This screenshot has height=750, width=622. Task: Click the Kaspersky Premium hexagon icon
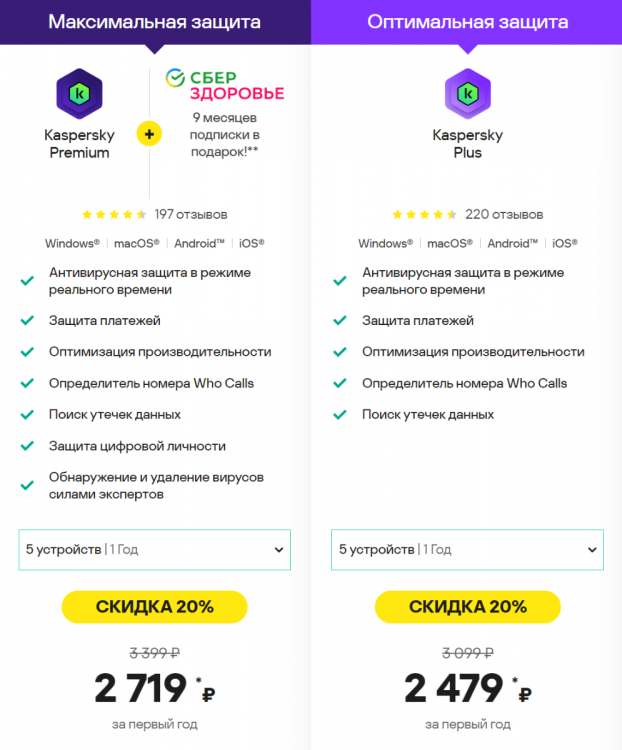(79, 94)
